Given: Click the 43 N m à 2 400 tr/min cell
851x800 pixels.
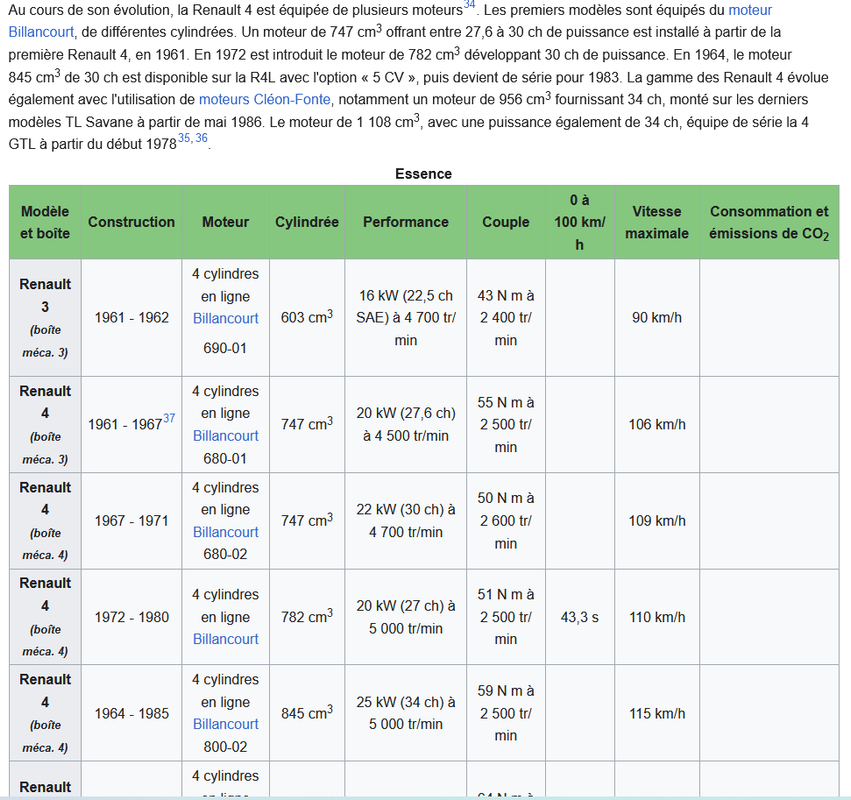Looking at the screenshot, I should (506, 318).
